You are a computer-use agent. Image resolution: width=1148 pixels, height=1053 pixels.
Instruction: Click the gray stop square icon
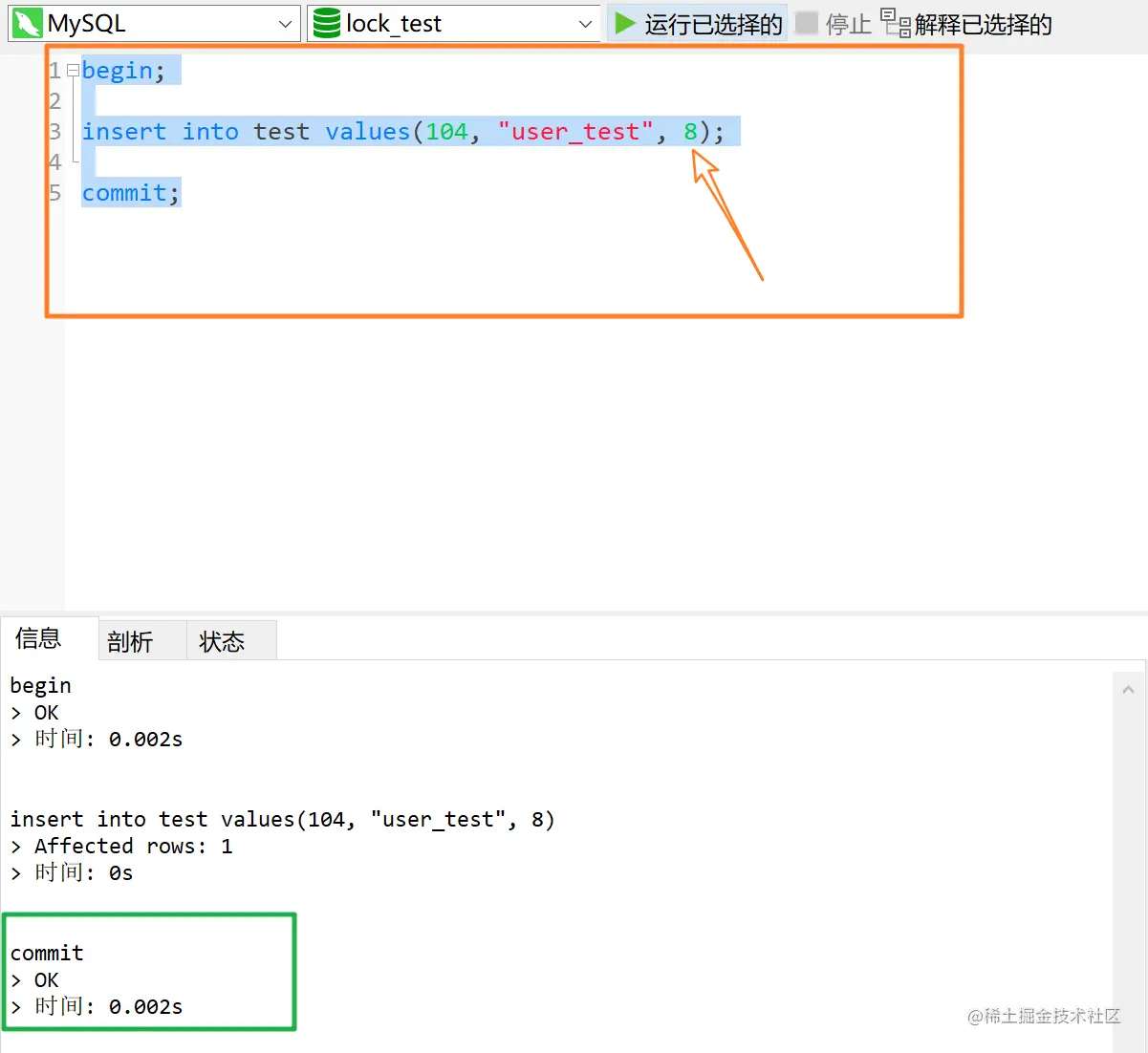pos(807,24)
